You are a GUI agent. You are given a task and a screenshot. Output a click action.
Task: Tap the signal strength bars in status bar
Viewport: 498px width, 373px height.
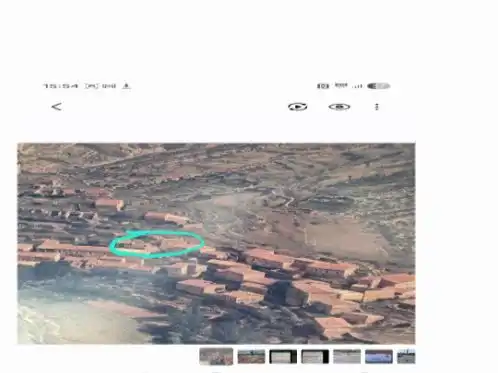(x=357, y=86)
